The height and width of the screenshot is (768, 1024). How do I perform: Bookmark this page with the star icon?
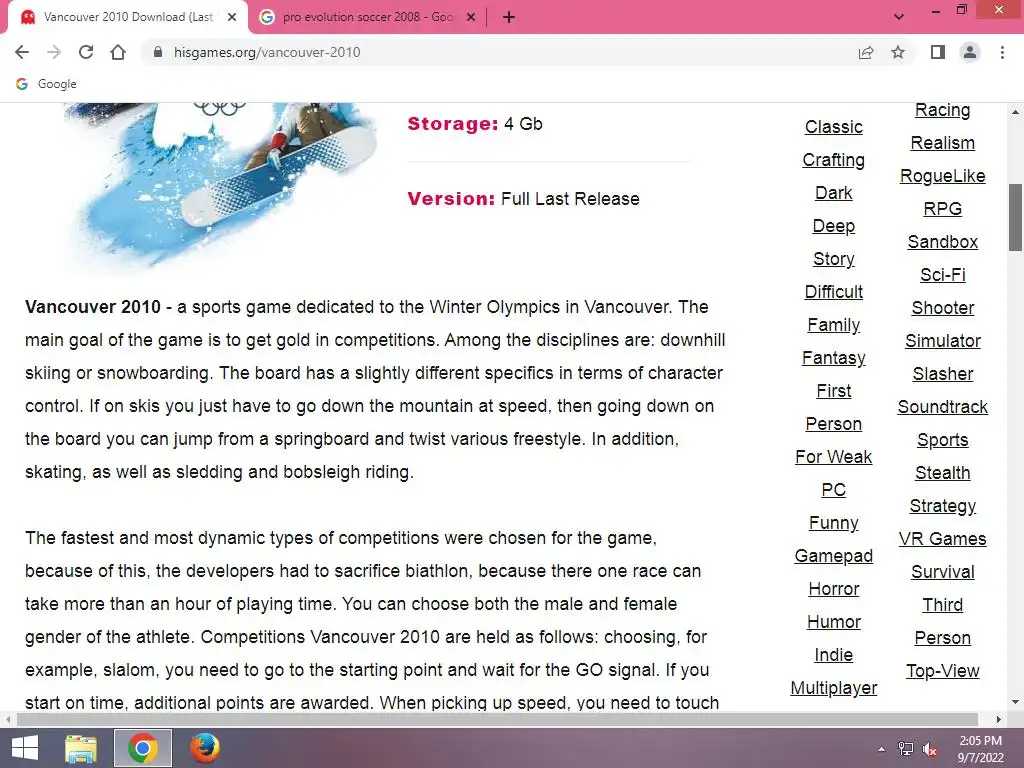click(898, 52)
